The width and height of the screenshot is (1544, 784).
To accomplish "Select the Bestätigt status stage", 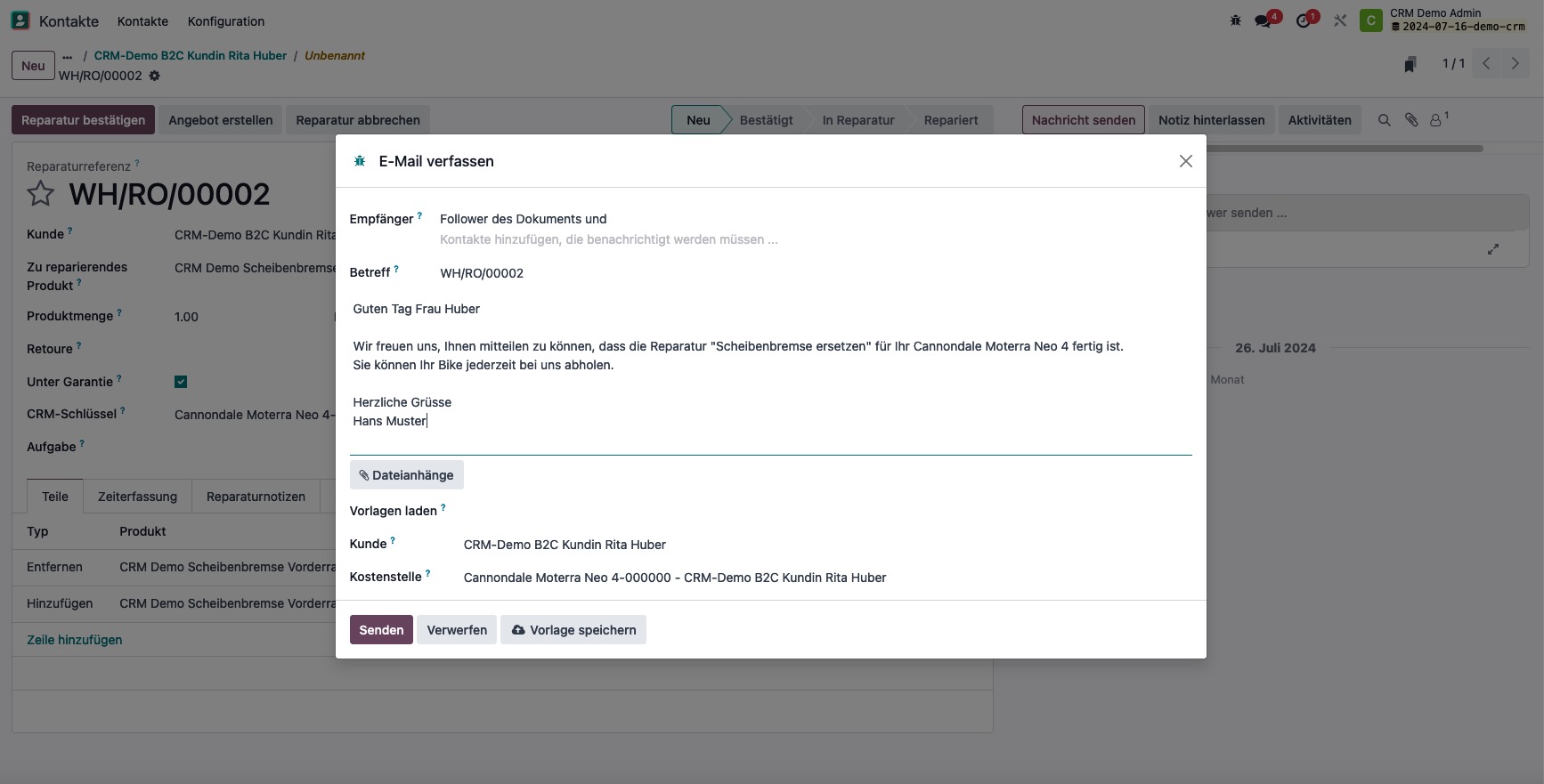I will coord(766,120).
